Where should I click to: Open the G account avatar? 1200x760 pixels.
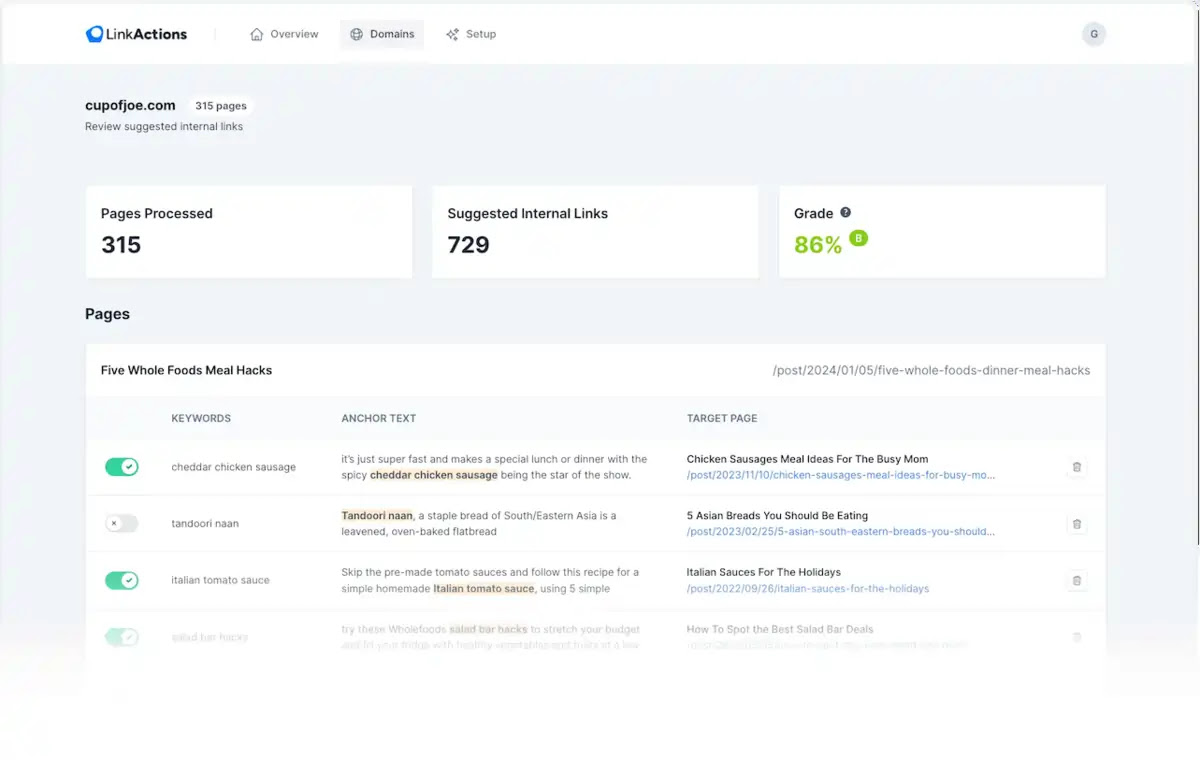coord(1094,33)
